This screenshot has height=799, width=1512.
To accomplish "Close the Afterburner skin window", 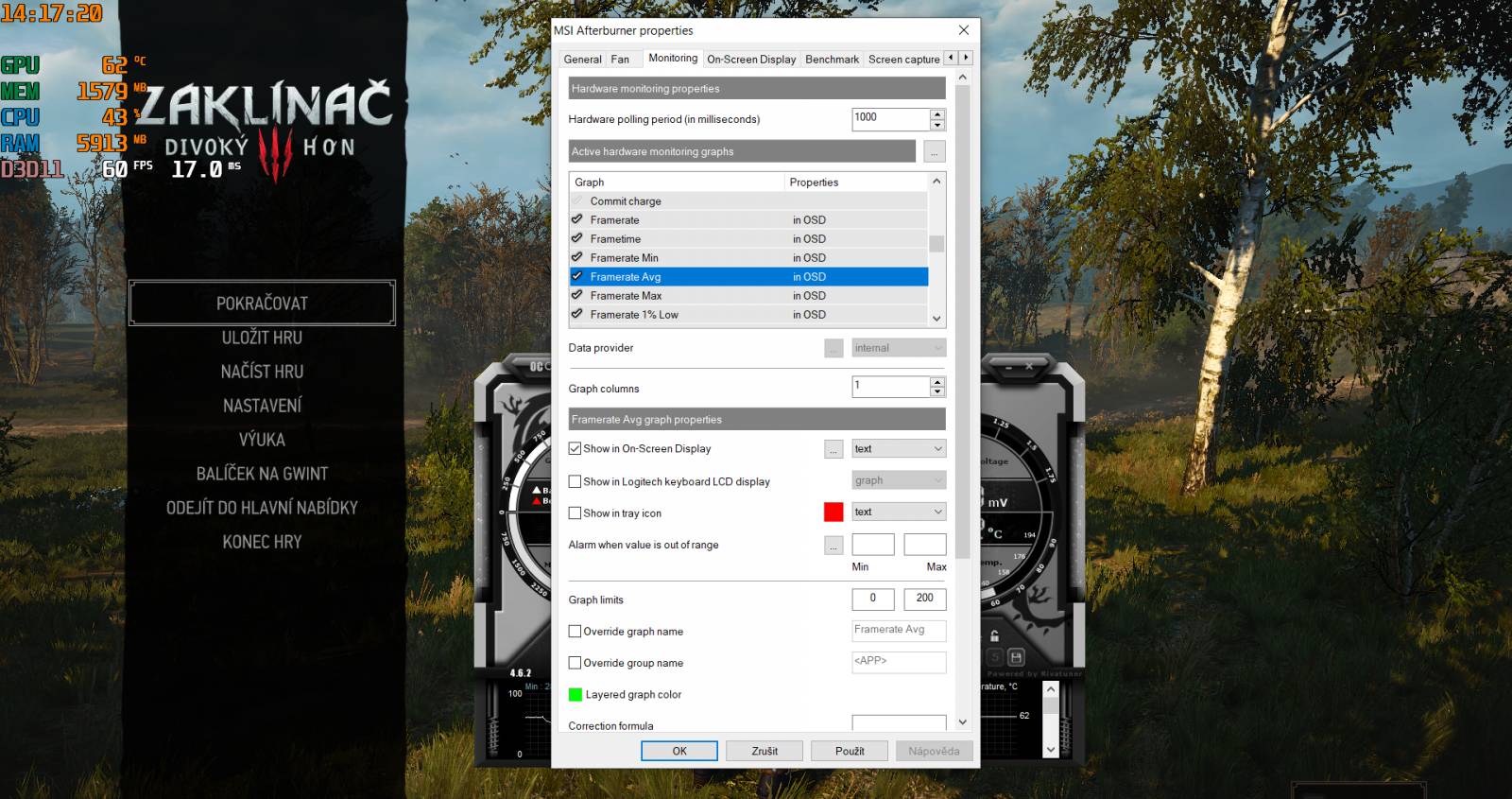I will 1029,365.
